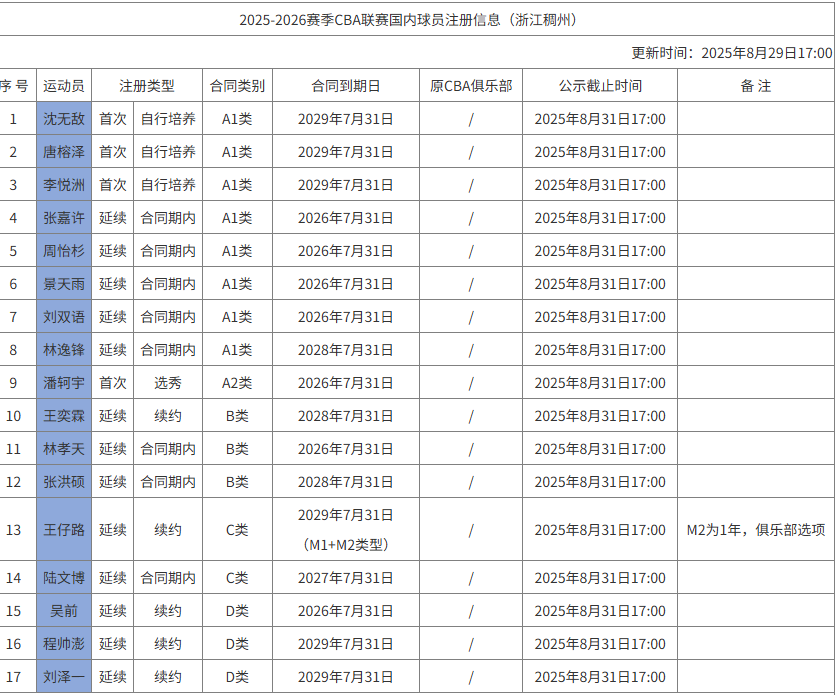This screenshot has width=835, height=695.
Task: Select player name 沈无敌
Action: tap(64, 119)
